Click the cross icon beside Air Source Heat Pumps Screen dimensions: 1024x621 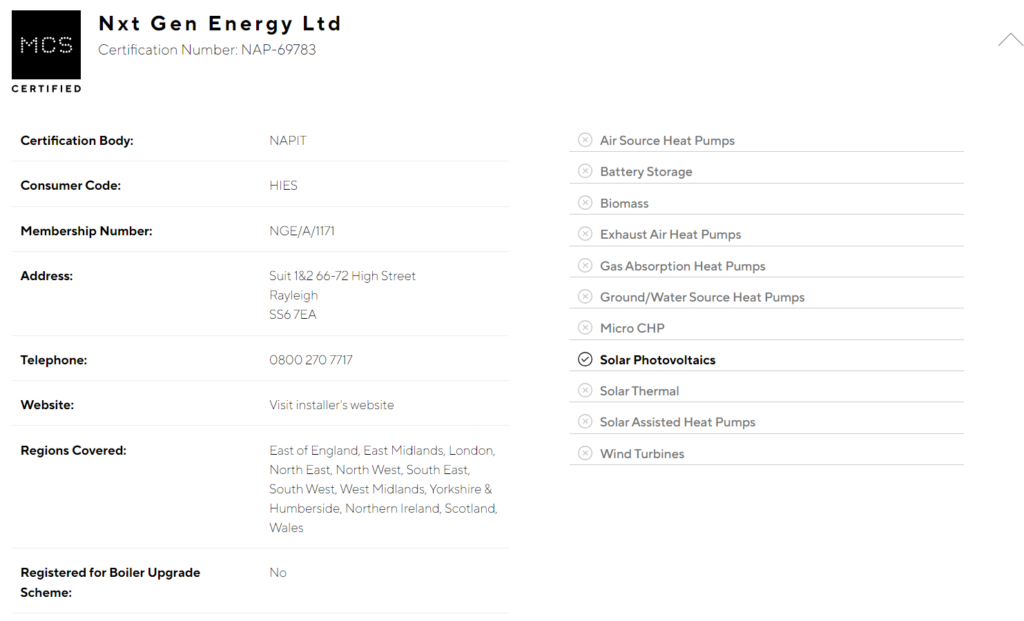click(585, 140)
